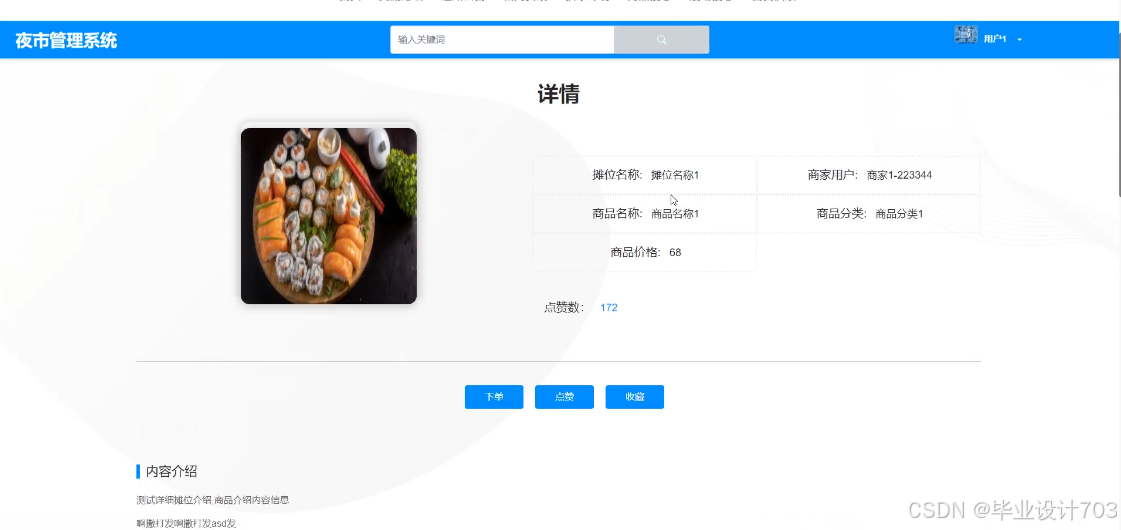Click the 下单 button
Image resolution: width=1121 pixels, height=530 pixels.
point(494,397)
